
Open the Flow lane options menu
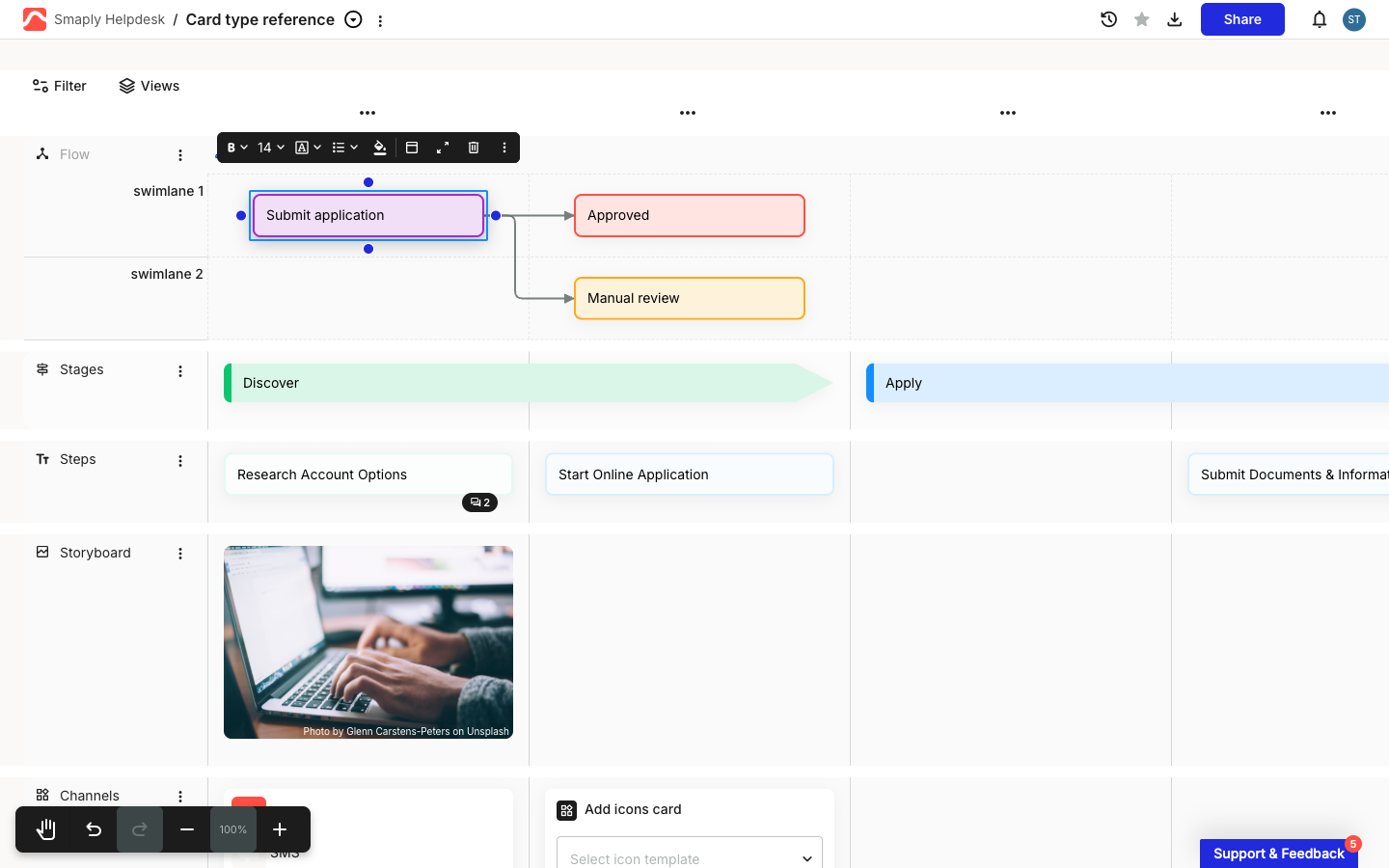(x=180, y=155)
